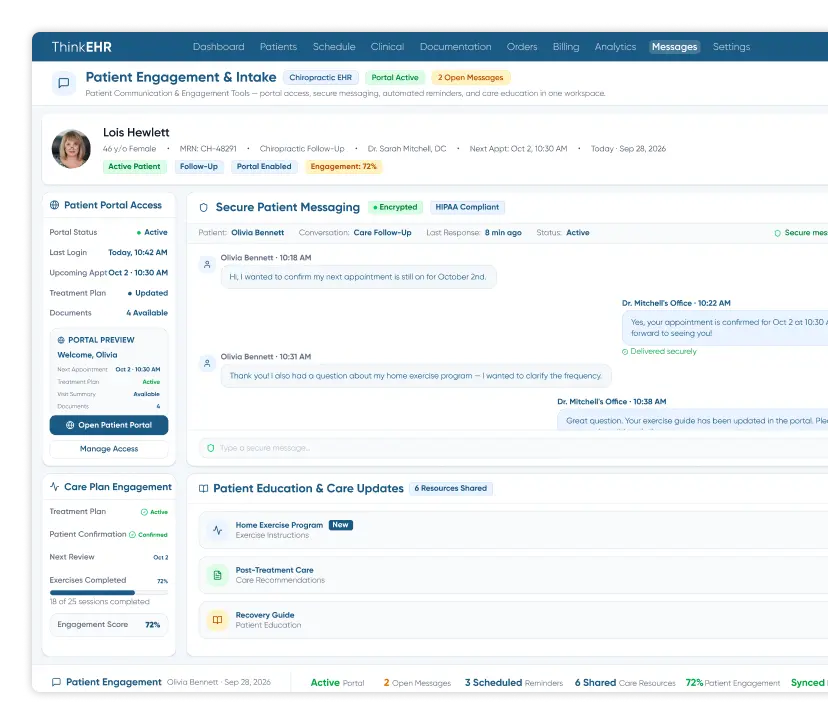
Task: Click the shield icon beside Secure Patient Messaging
Action: pyautogui.click(x=203, y=208)
